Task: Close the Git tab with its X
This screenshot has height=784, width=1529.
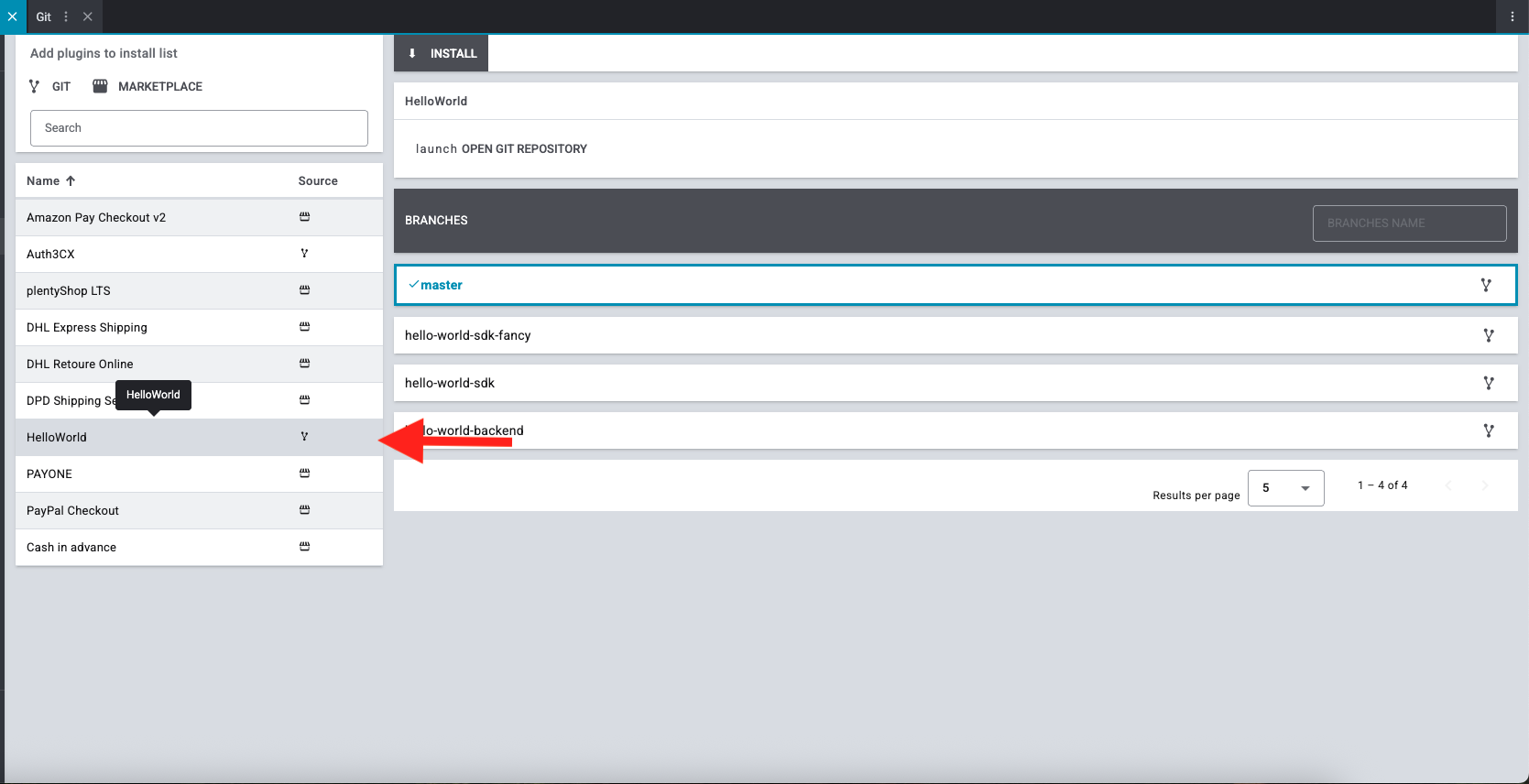Action: [x=88, y=16]
